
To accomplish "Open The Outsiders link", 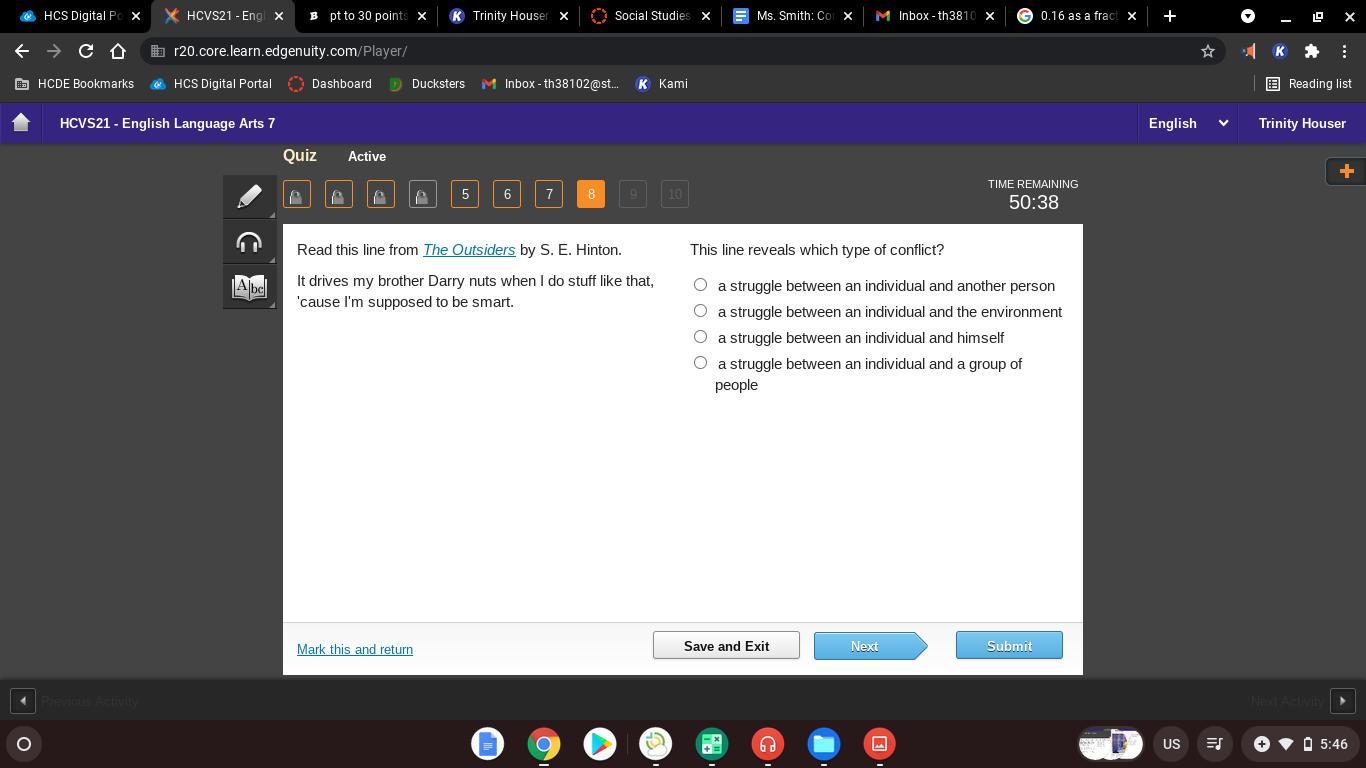I will (x=469, y=250).
